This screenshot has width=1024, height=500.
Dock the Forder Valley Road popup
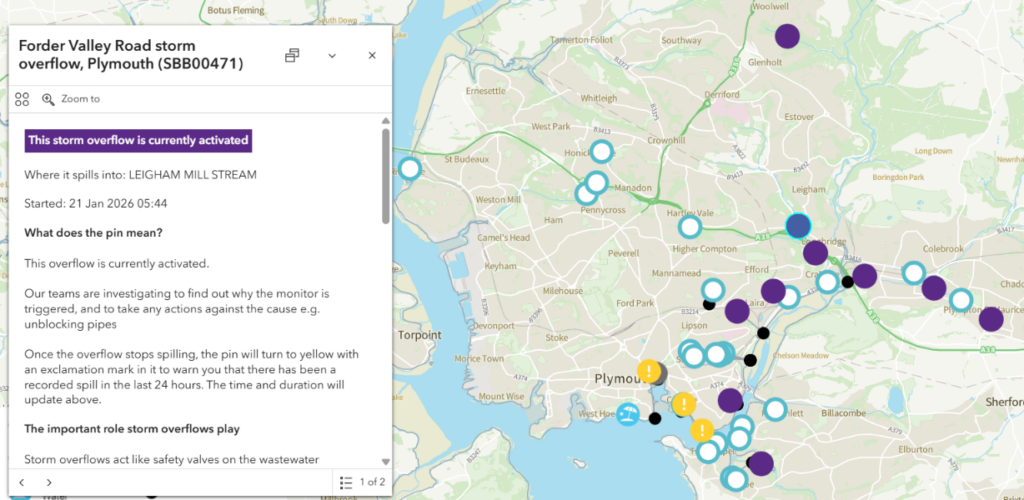pos(292,56)
